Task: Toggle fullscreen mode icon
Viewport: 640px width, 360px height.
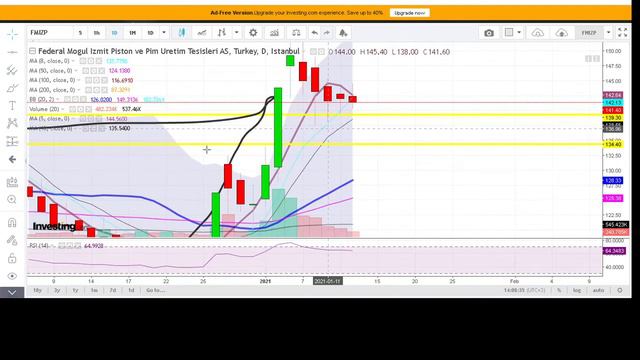Action: (x=622, y=33)
